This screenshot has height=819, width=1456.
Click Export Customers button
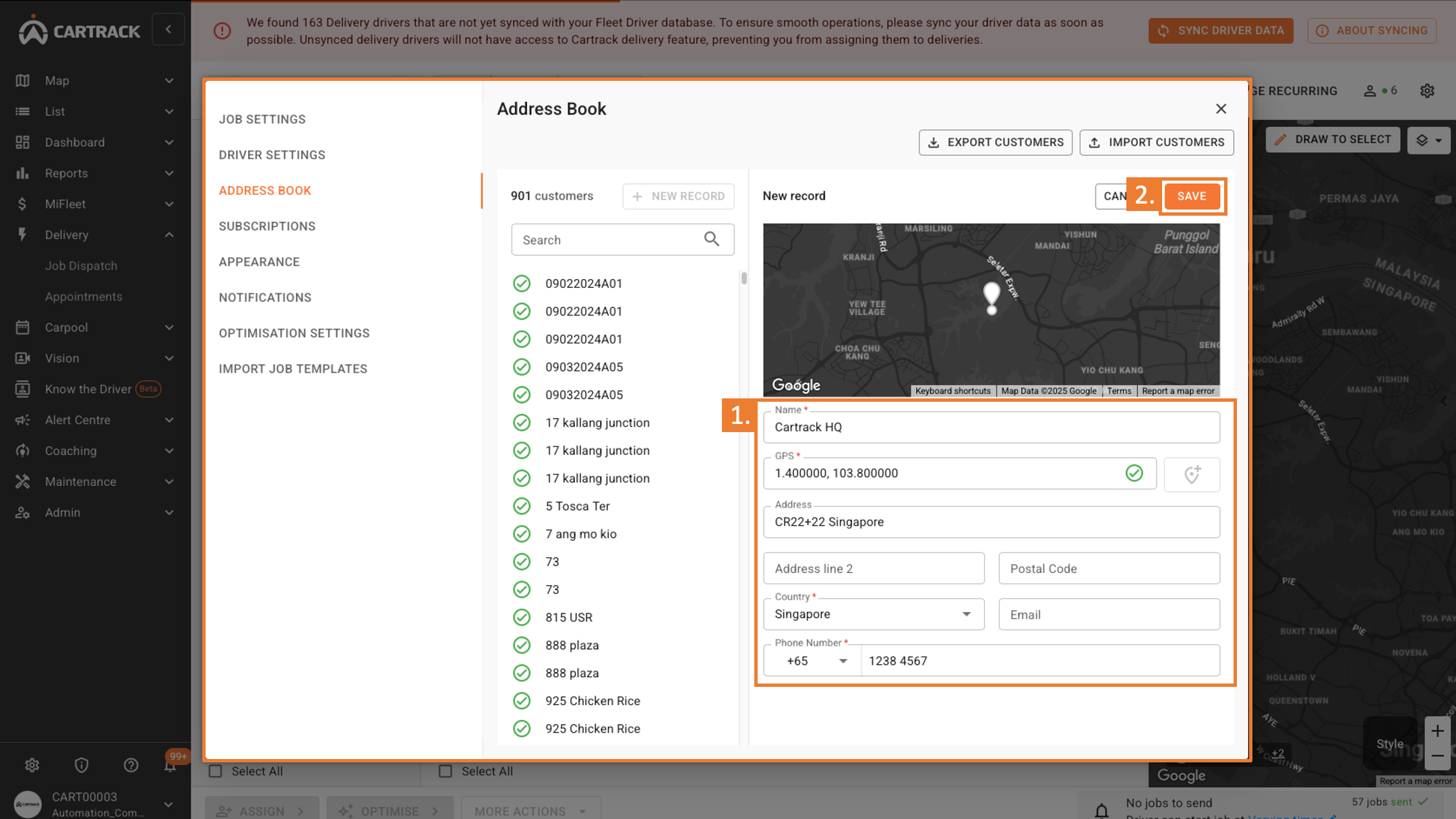[x=995, y=142]
